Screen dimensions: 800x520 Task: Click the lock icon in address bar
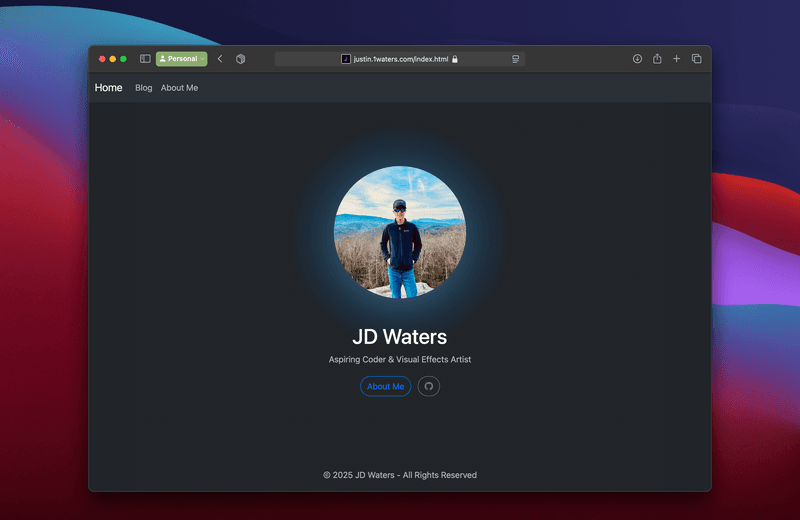point(455,59)
